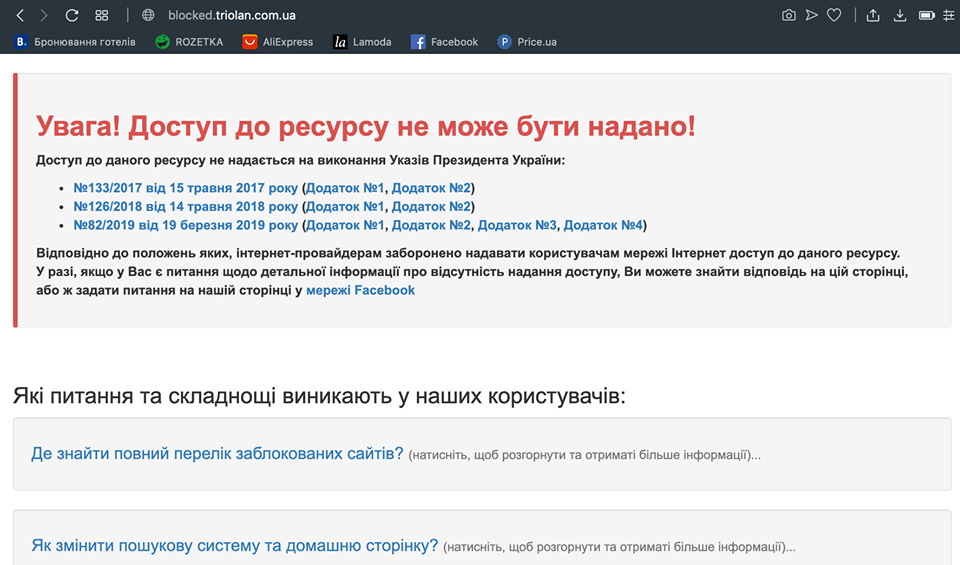Click the share icon in toolbar
The image size is (960, 565).
click(x=873, y=15)
